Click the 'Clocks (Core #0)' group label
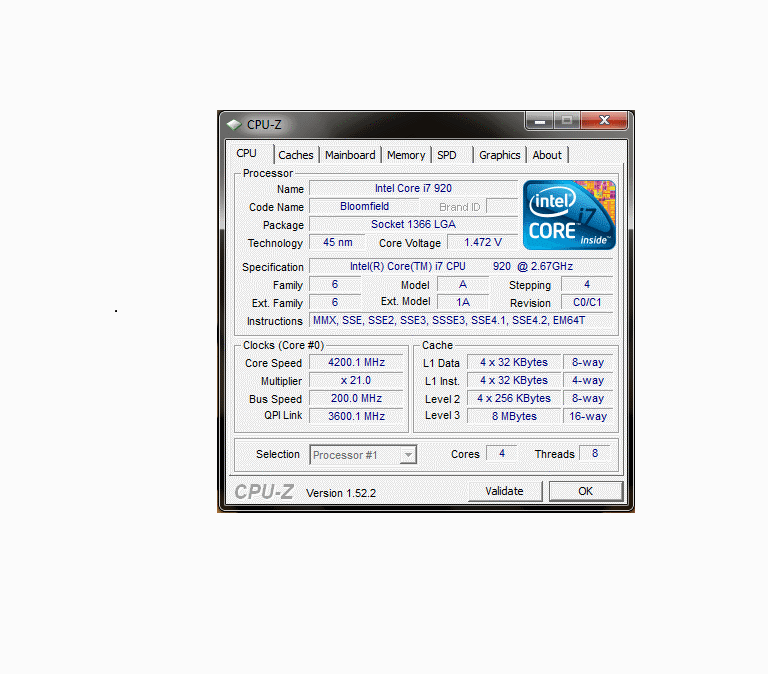This screenshot has height=674, width=768. pyautogui.click(x=284, y=345)
